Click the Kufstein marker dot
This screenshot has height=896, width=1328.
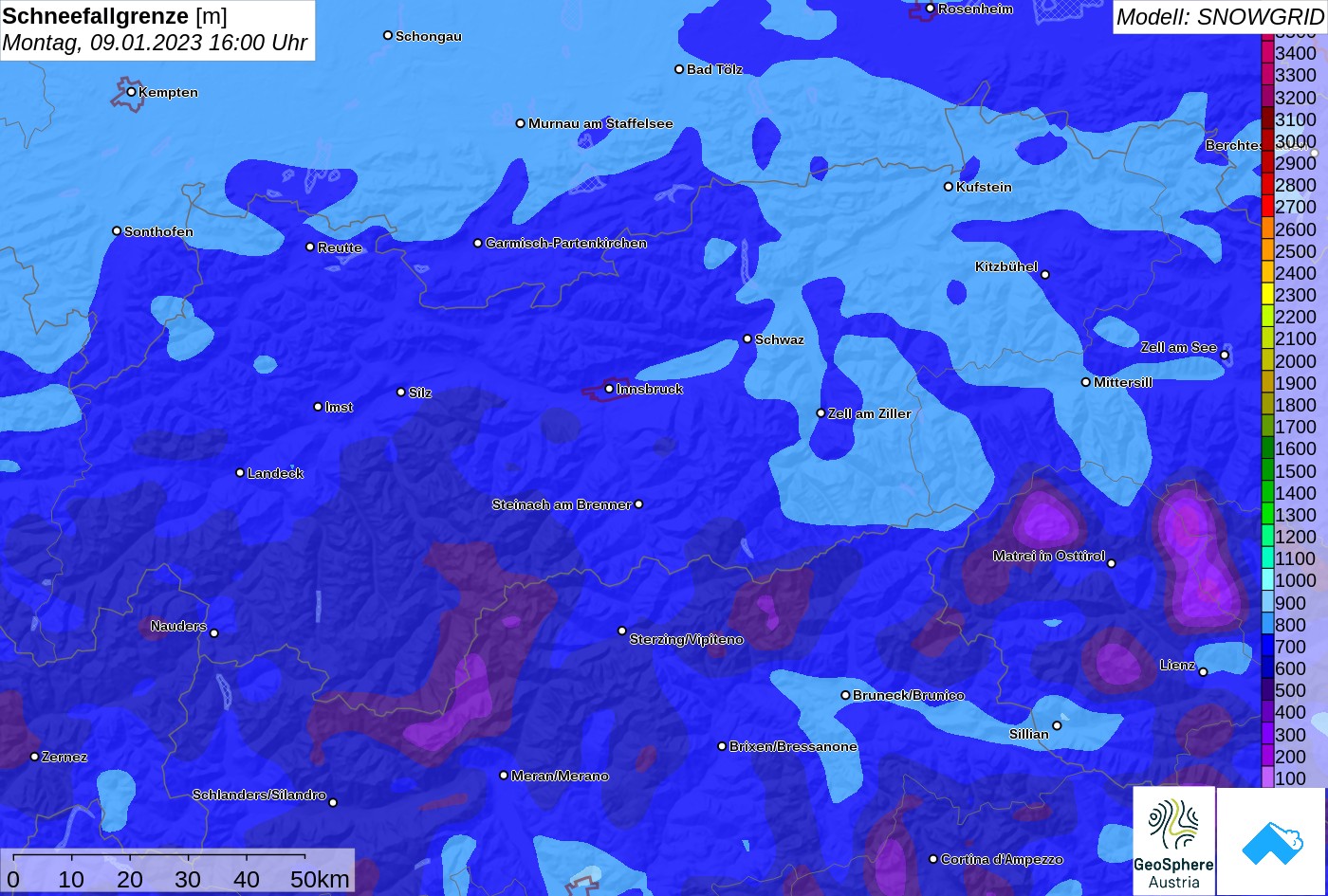pos(948,187)
